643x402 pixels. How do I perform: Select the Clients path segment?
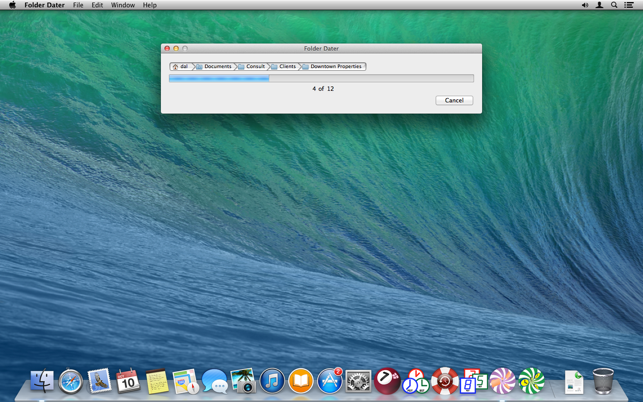[x=284, y=66]
